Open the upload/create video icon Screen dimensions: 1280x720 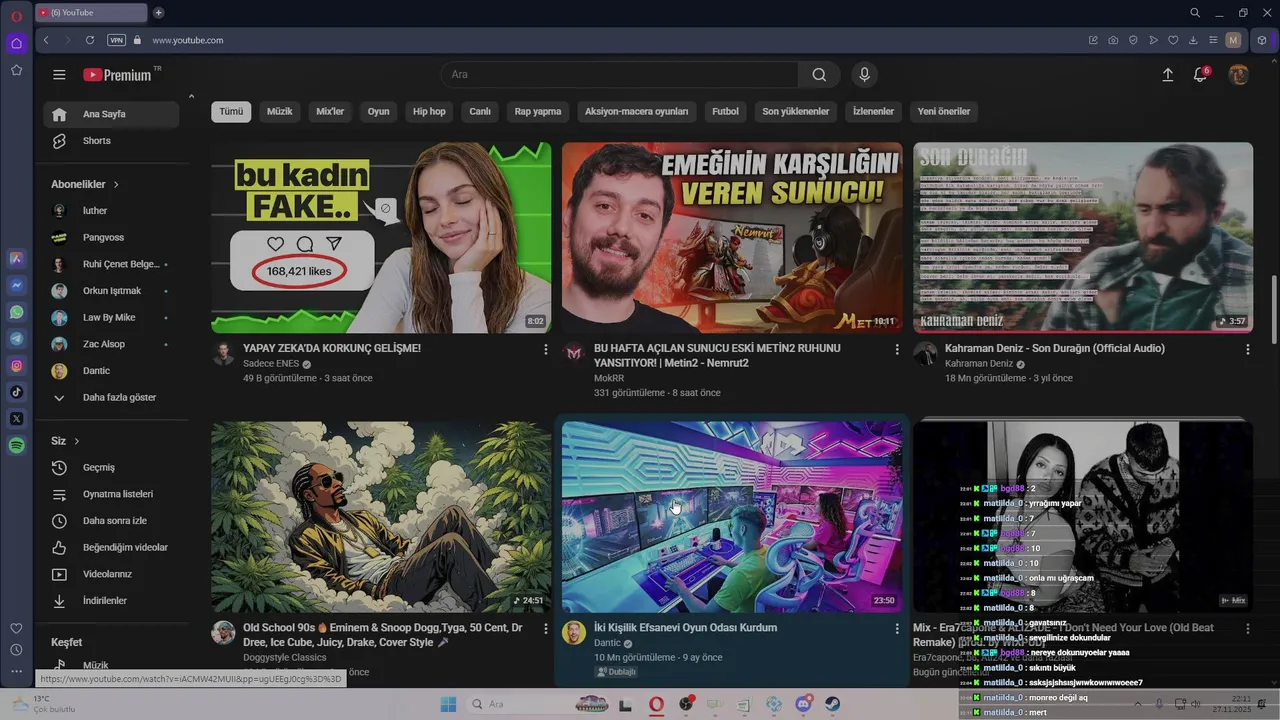pos(1167,75)
